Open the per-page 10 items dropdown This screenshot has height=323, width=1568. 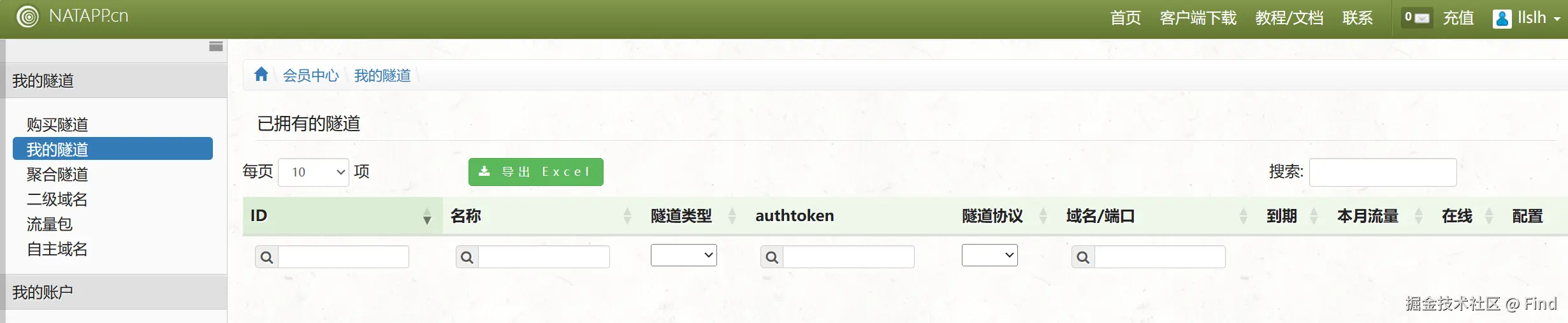tap(314, 172)
